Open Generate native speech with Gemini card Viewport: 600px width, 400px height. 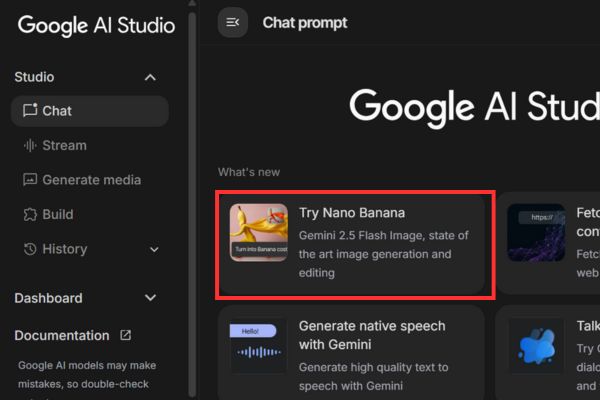pyautogui.click(x=371, y=335)
